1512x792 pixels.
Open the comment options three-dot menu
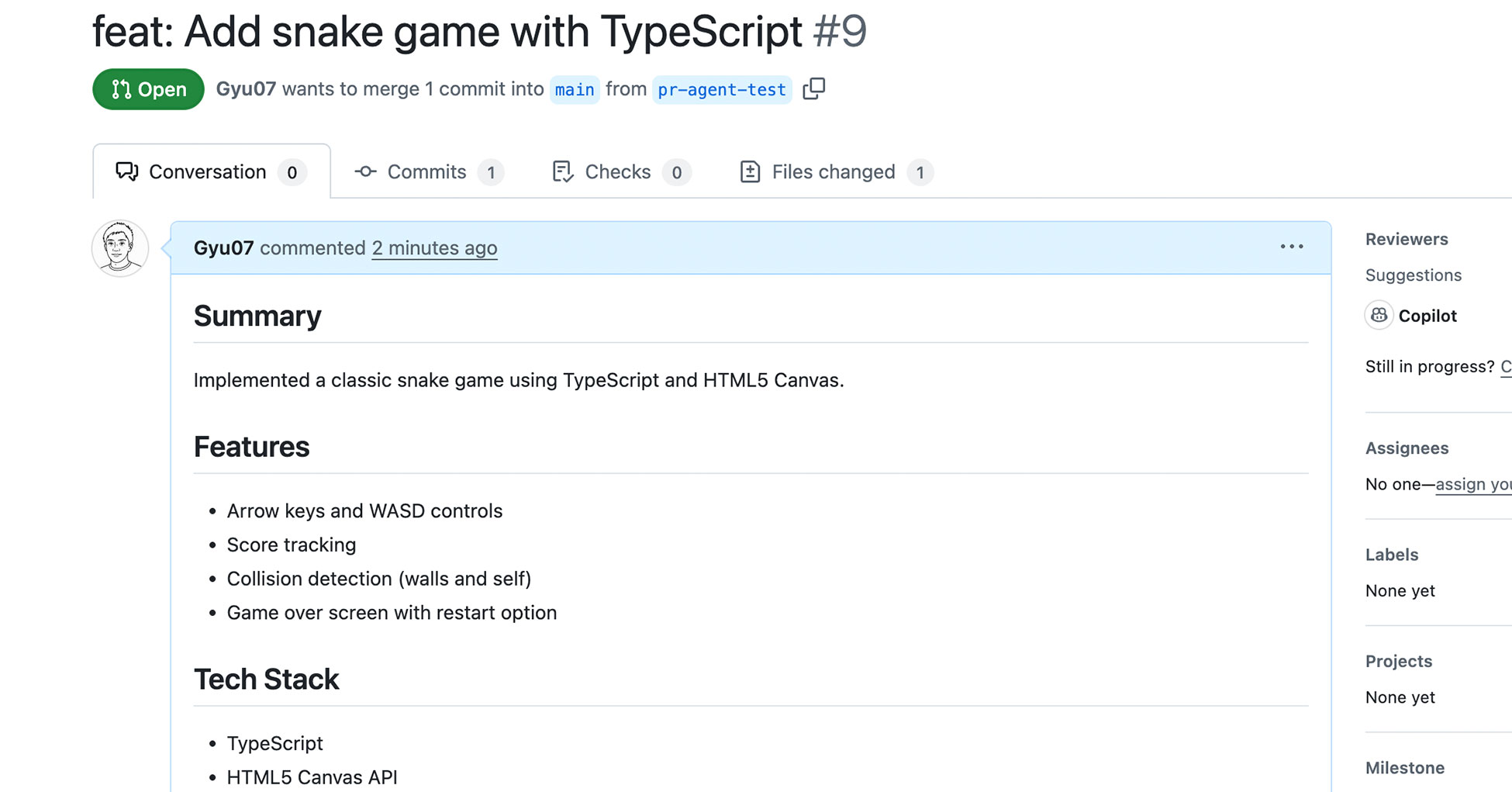1291,247
